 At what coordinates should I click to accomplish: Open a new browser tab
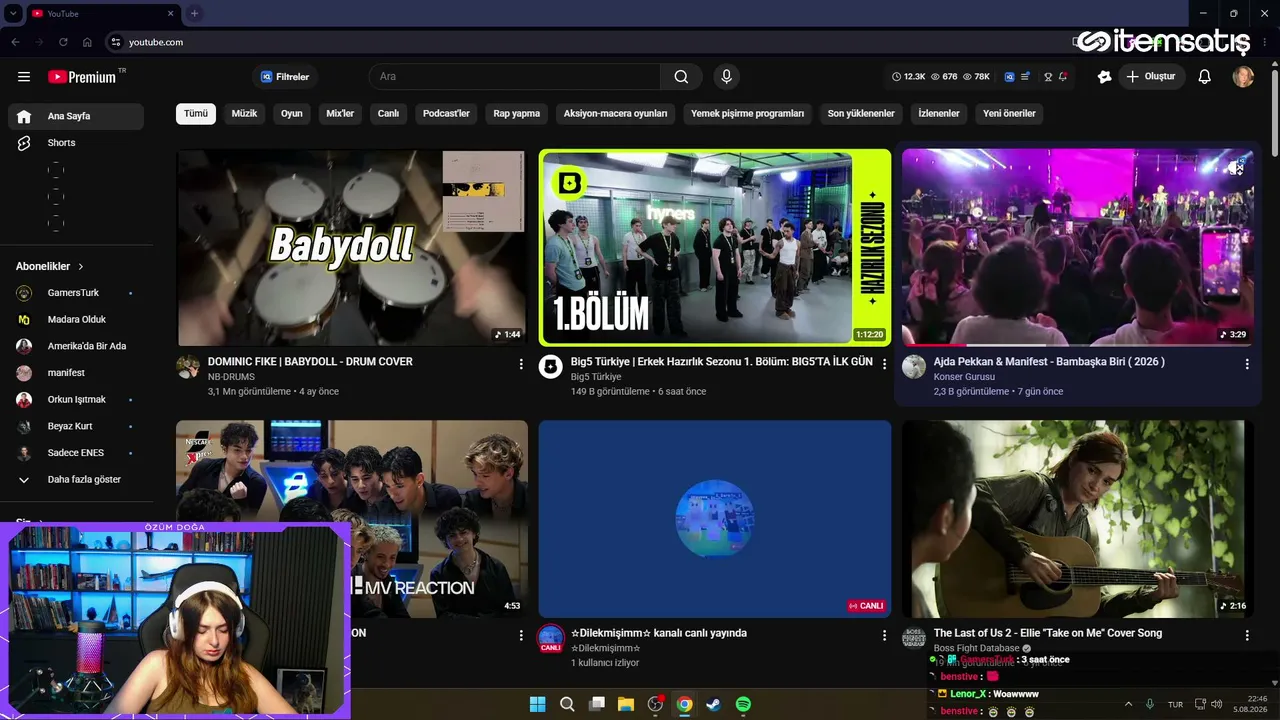coord(194,13)
